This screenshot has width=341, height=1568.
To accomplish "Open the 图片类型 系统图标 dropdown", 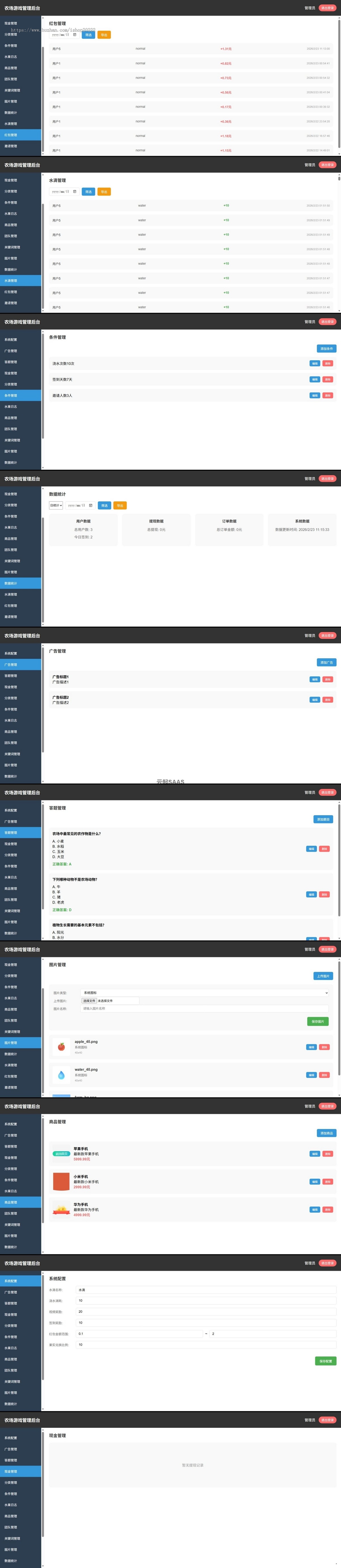I will point(205,993).
